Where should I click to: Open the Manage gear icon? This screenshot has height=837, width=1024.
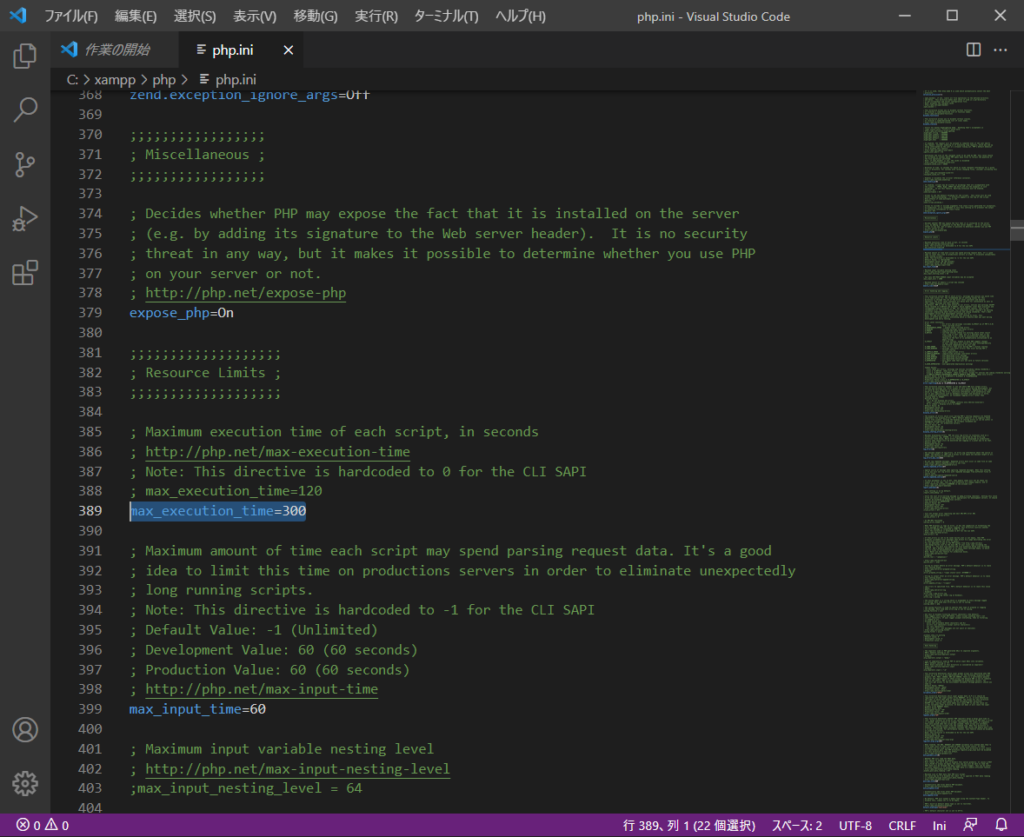pyautogui.click(x=25, y=783)
